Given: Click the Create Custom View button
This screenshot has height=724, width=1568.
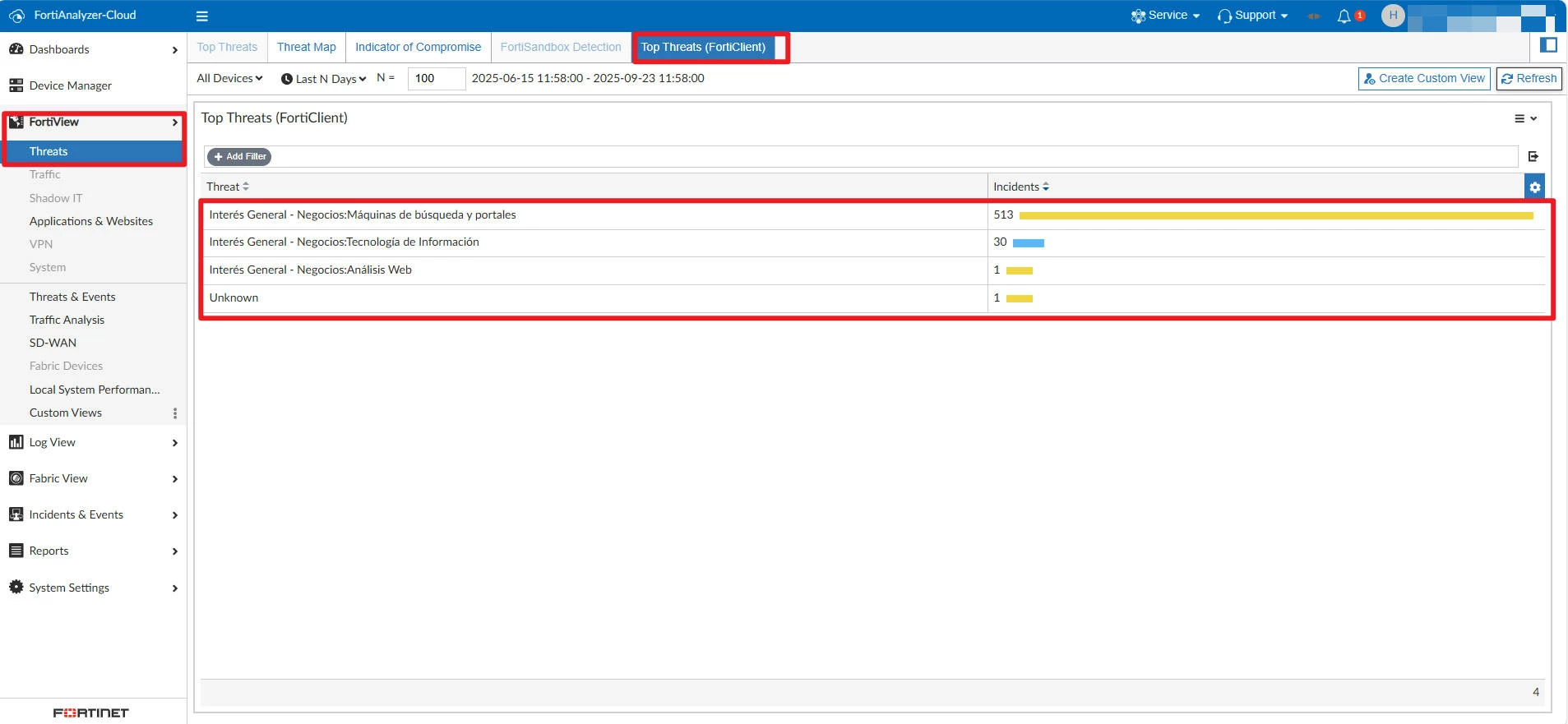Looking at the screenshot, I should coord(1424,79).
